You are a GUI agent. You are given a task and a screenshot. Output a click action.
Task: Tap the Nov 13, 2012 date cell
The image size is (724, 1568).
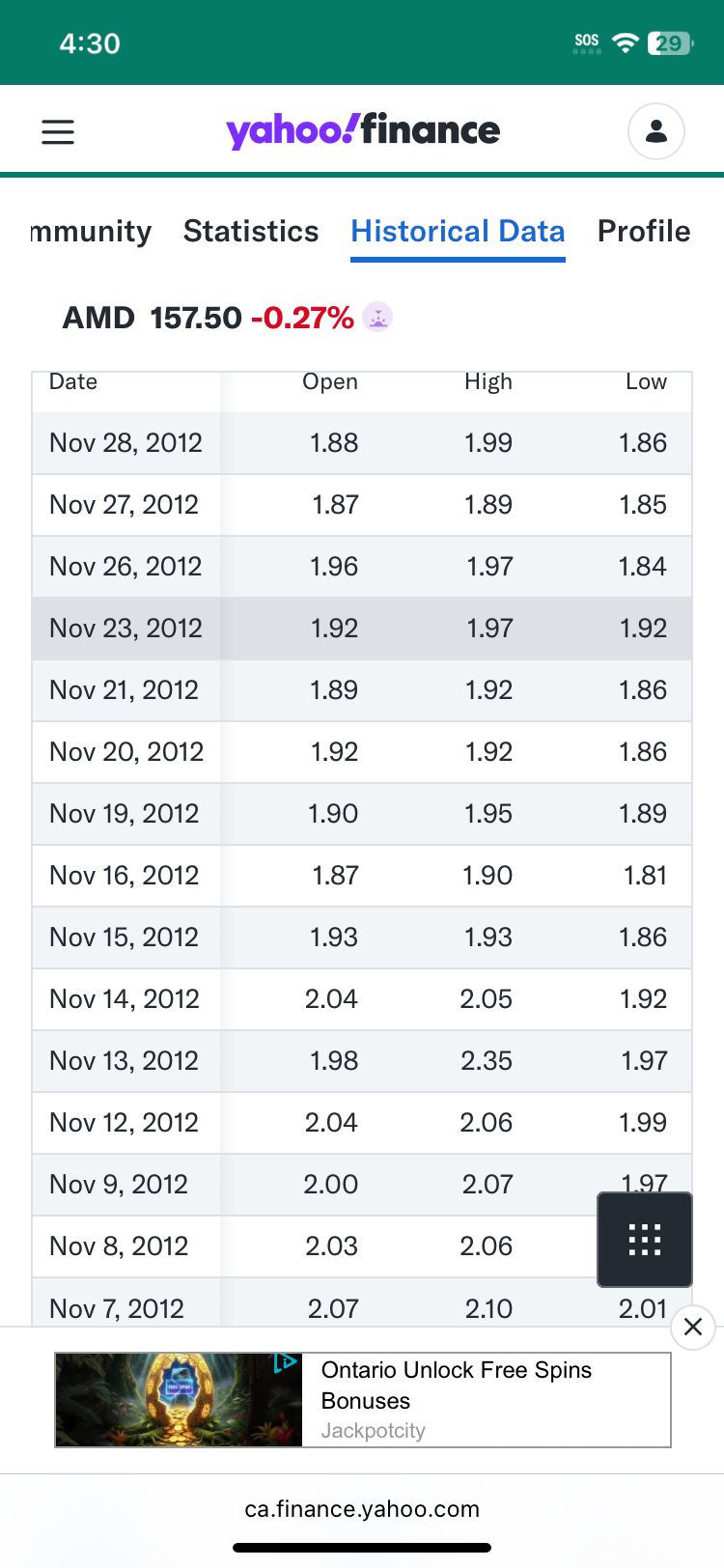pos(124,1061)
